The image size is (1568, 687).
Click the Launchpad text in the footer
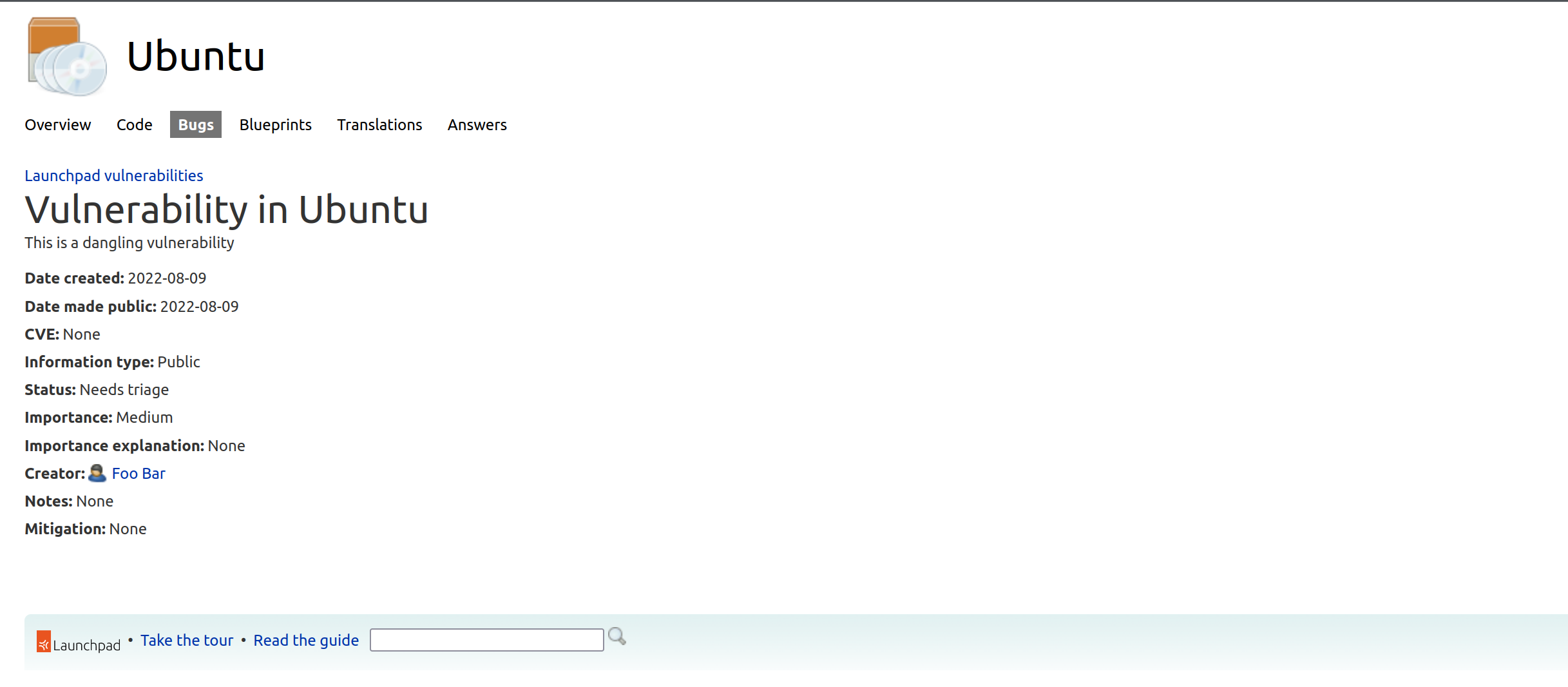click(x=86, y=645)
